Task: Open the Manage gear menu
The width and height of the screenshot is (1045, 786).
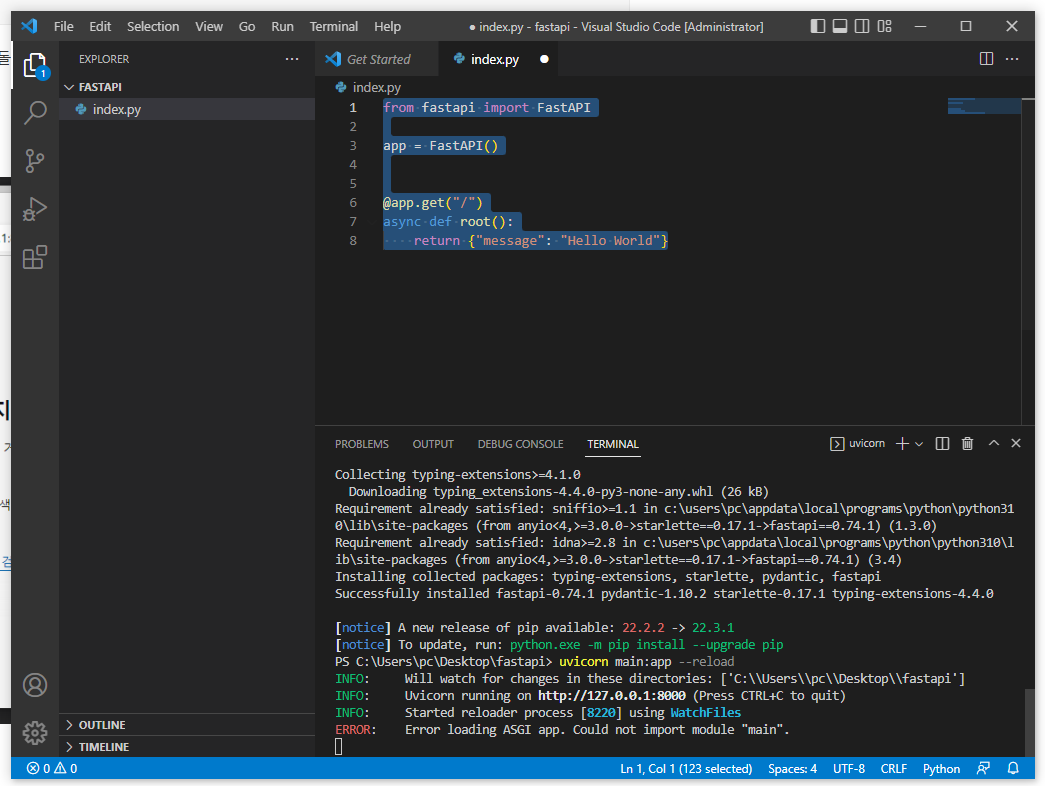Action: (35, 733)
